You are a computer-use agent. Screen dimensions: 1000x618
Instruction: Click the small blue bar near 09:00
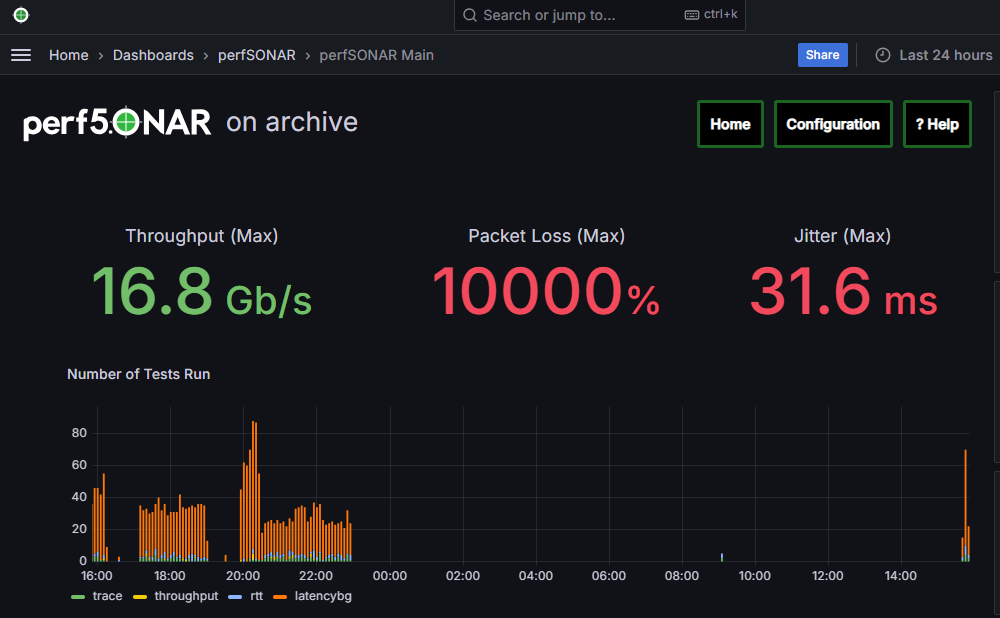pyautogui.click(x=722, y=557)
